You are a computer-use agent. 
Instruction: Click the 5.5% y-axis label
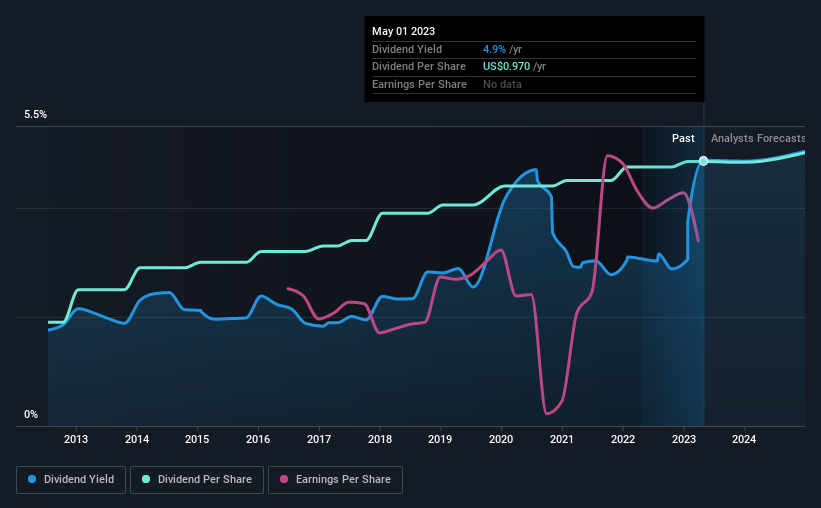[x=36, y=115]
